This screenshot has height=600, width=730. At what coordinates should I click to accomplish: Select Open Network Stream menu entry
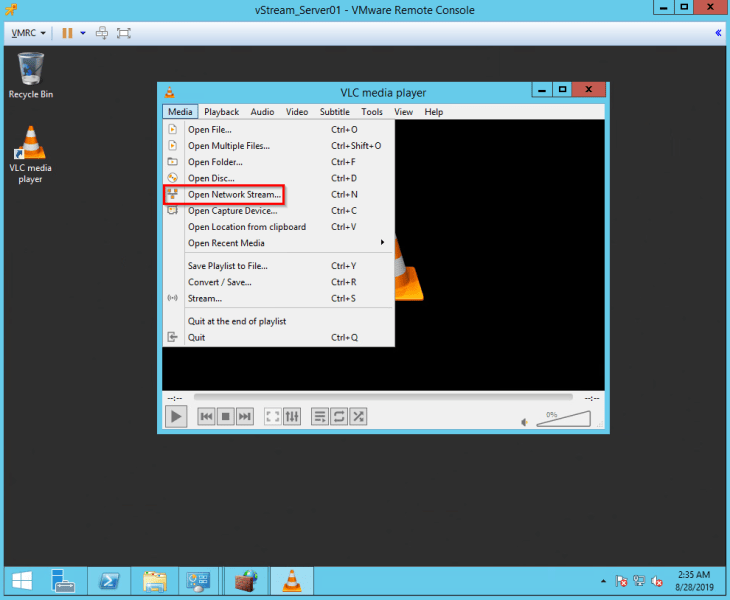click(234, 194)
